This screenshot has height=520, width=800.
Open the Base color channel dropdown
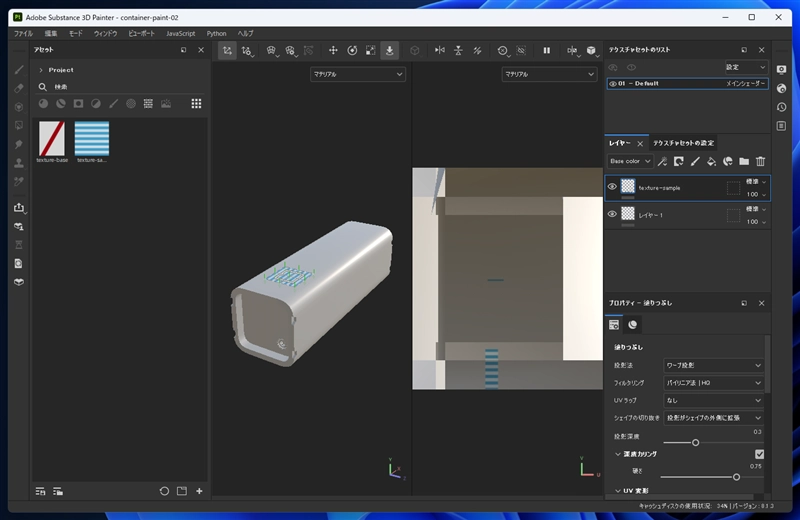pos(630,161)
